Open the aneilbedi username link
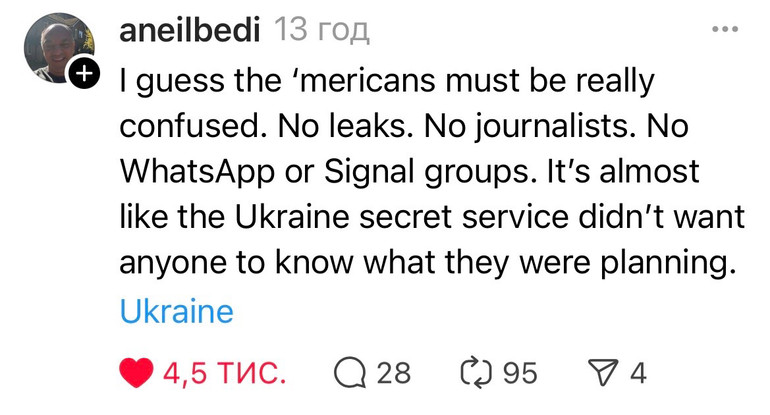Viewport: 770px width, 415px height. (x=190, y=30)
